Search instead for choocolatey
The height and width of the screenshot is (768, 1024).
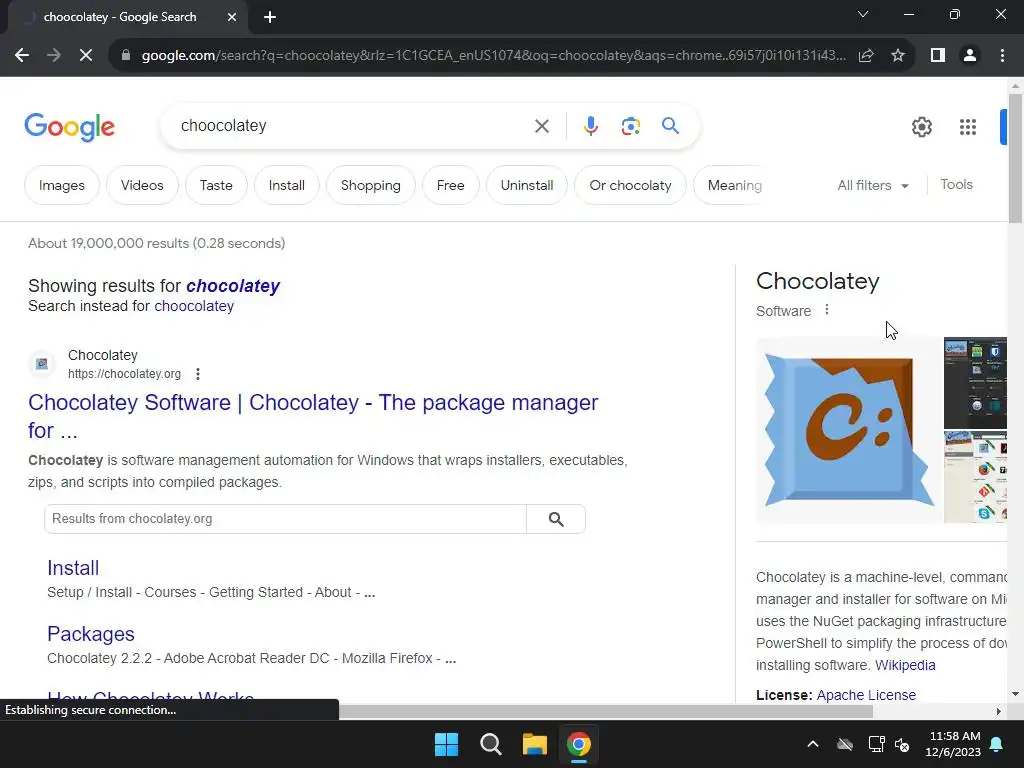(x=194, y=306)
